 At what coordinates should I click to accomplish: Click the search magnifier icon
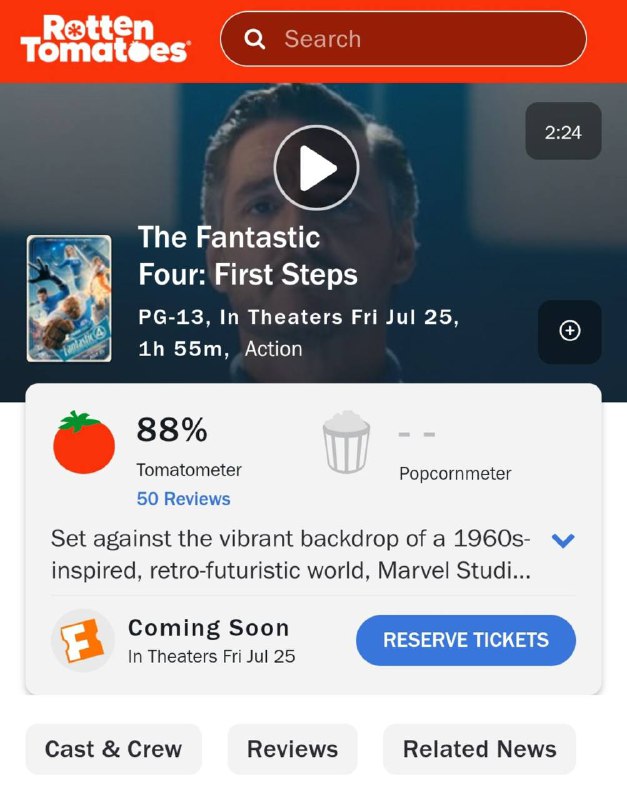click(256, 39)
